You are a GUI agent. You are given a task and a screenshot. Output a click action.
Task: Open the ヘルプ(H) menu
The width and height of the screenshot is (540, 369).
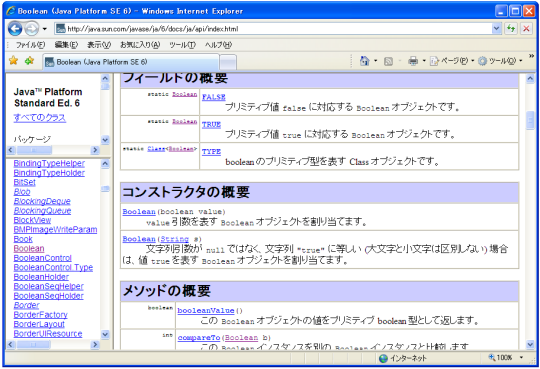[x=218, y=44]
